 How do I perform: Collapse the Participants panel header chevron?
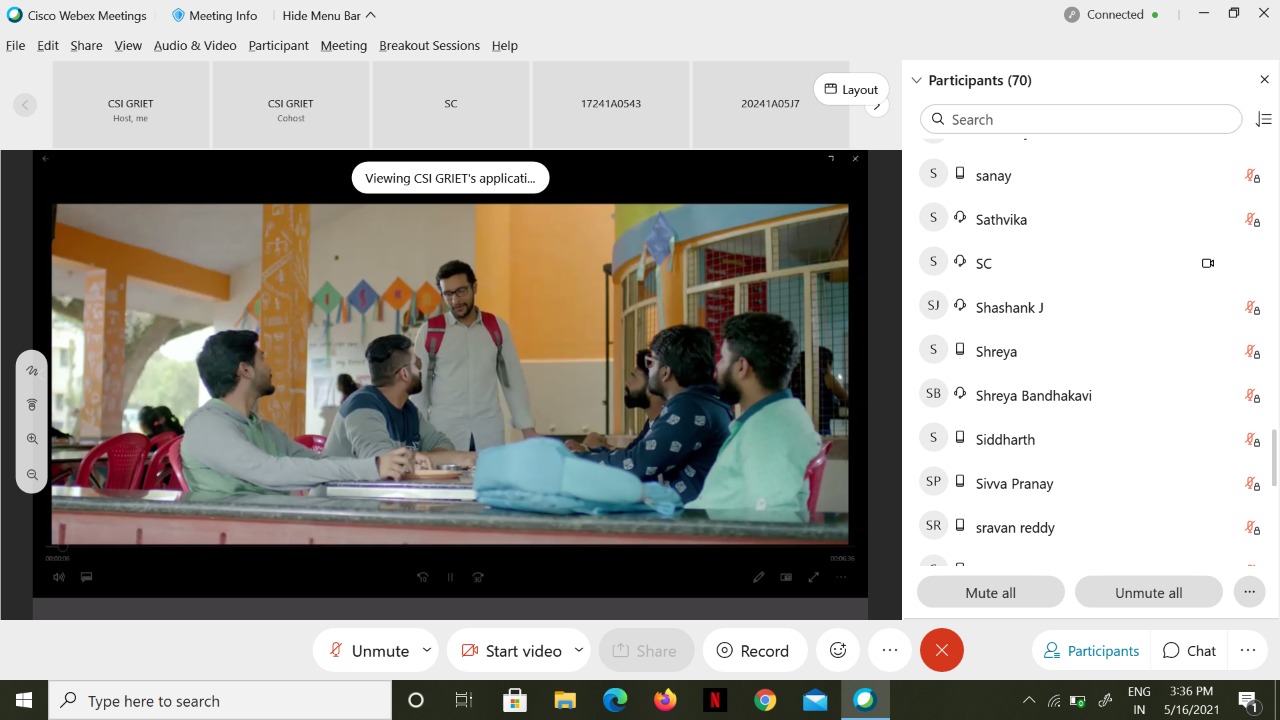coord(916,80)
